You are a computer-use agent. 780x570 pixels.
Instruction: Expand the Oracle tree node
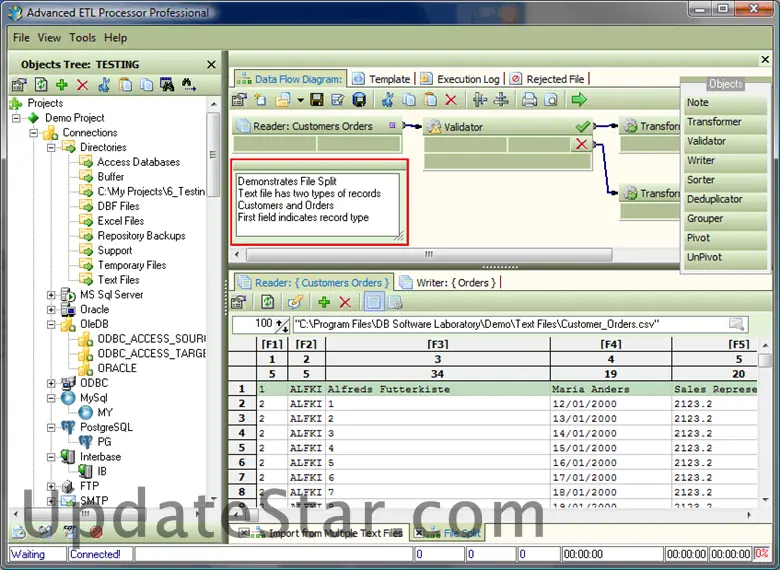point(51,310)
